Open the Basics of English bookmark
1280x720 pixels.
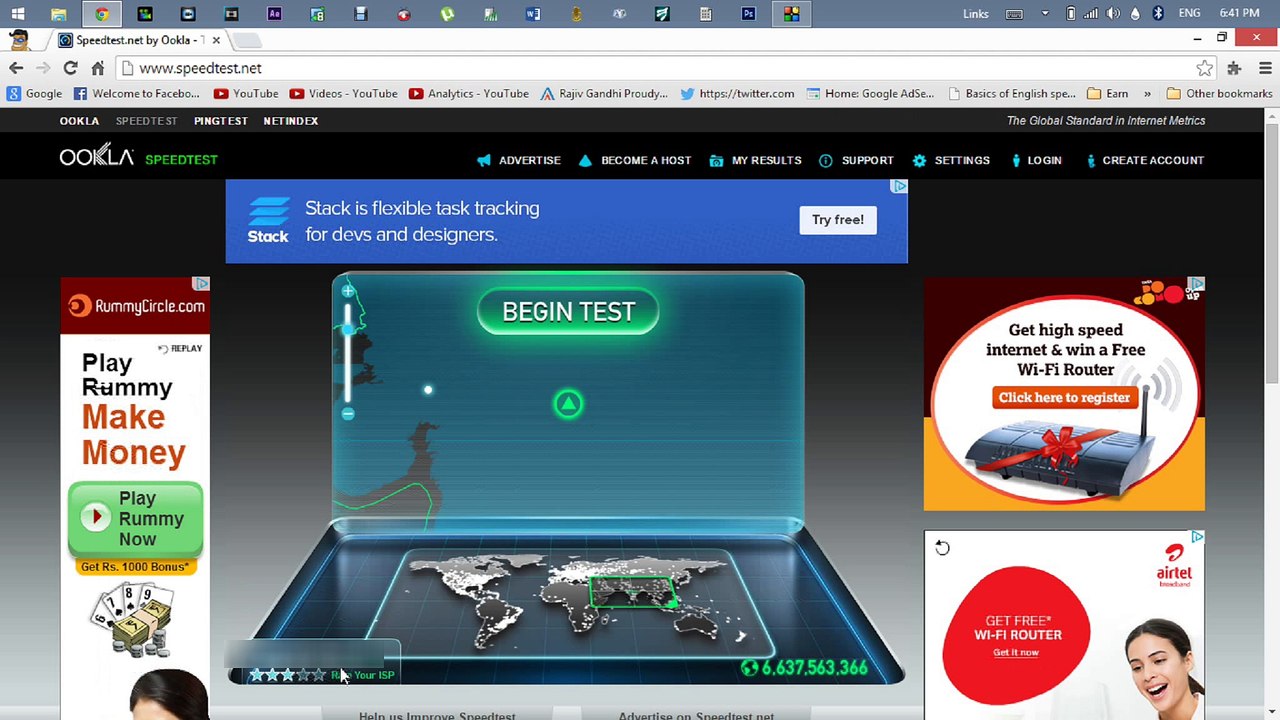click(1010, 93)
